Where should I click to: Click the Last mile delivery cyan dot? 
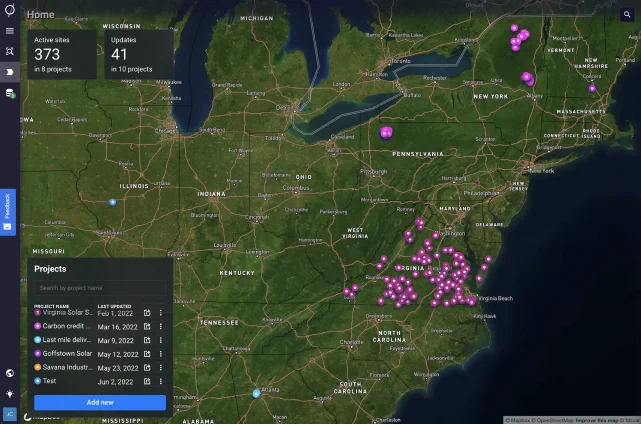(38, 340)
